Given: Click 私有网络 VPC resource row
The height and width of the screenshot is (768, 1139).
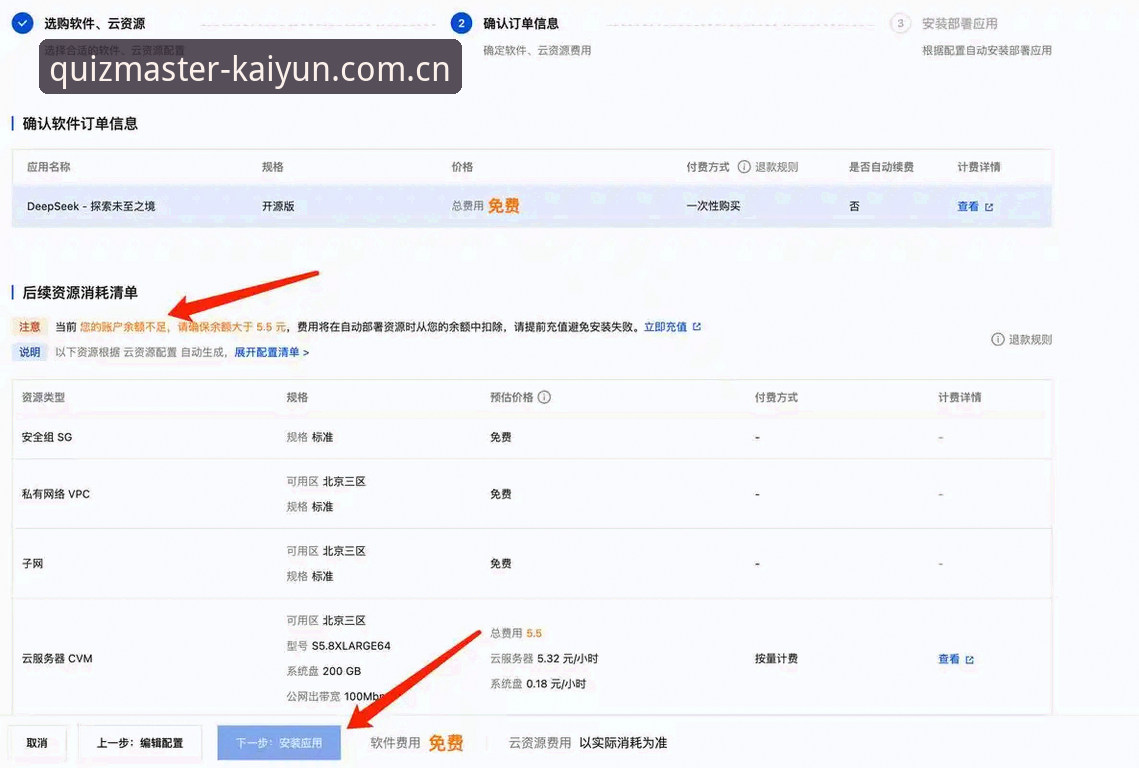Looking at the screenshot, I should coord(532,494).
